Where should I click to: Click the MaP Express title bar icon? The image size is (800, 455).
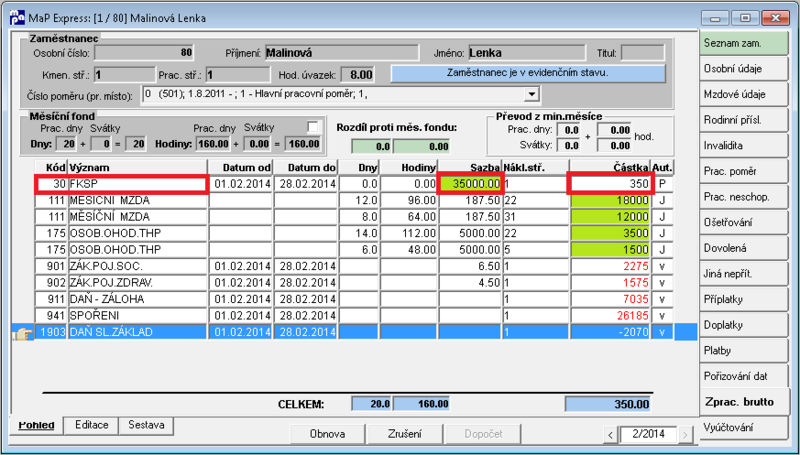point(17,17)
